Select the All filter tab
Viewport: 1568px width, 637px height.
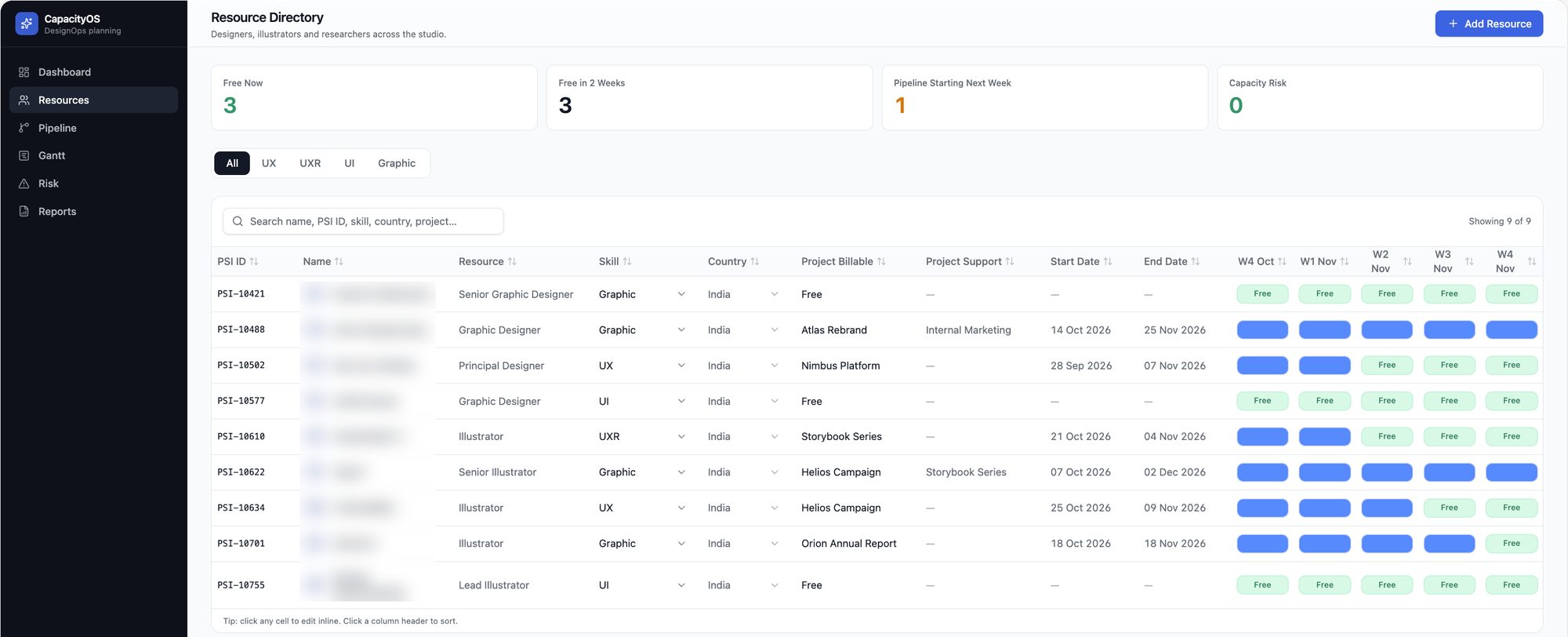click(x=232, y=163)
